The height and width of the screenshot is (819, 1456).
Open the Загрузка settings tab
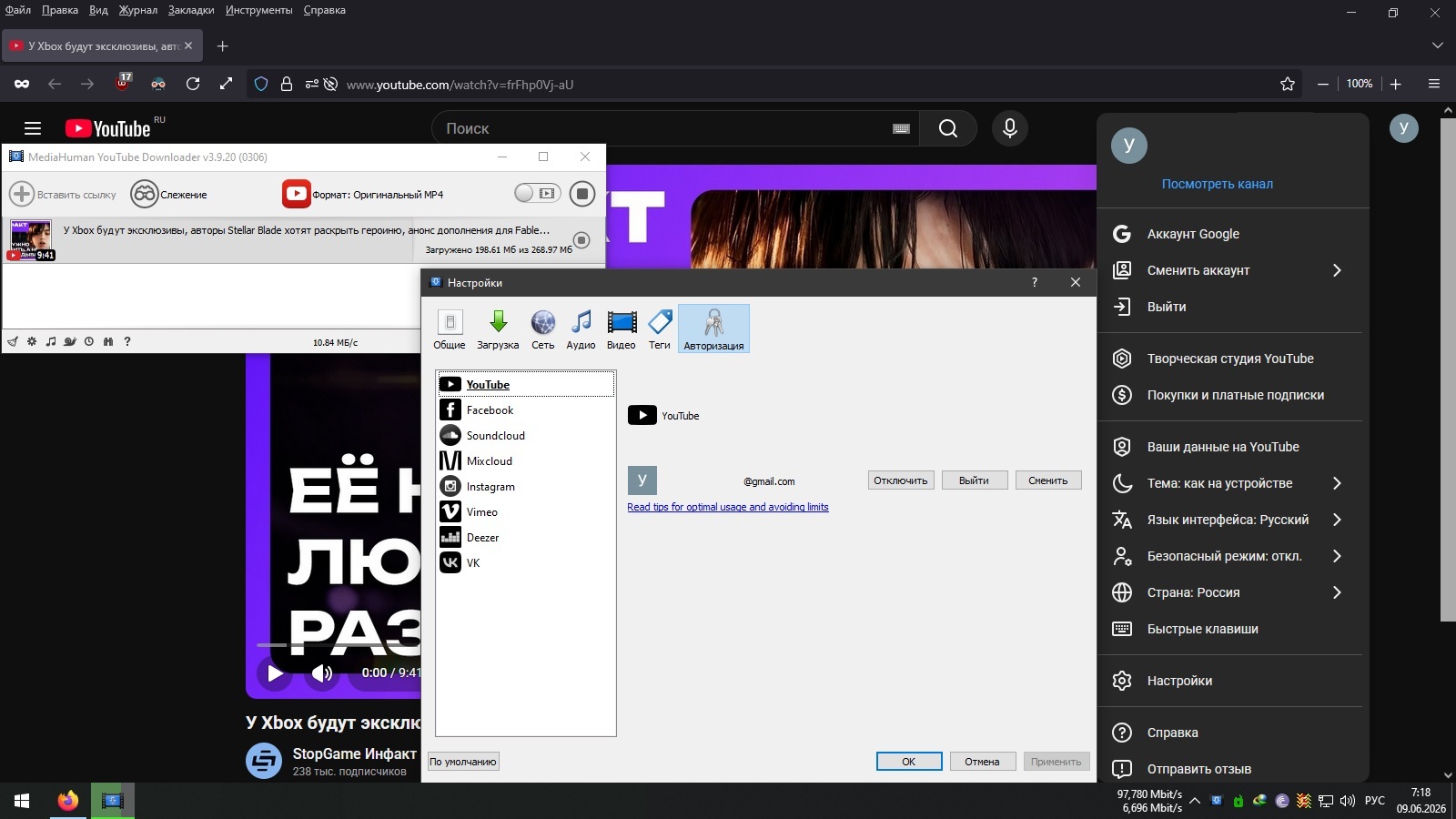(x=498, y=329)
